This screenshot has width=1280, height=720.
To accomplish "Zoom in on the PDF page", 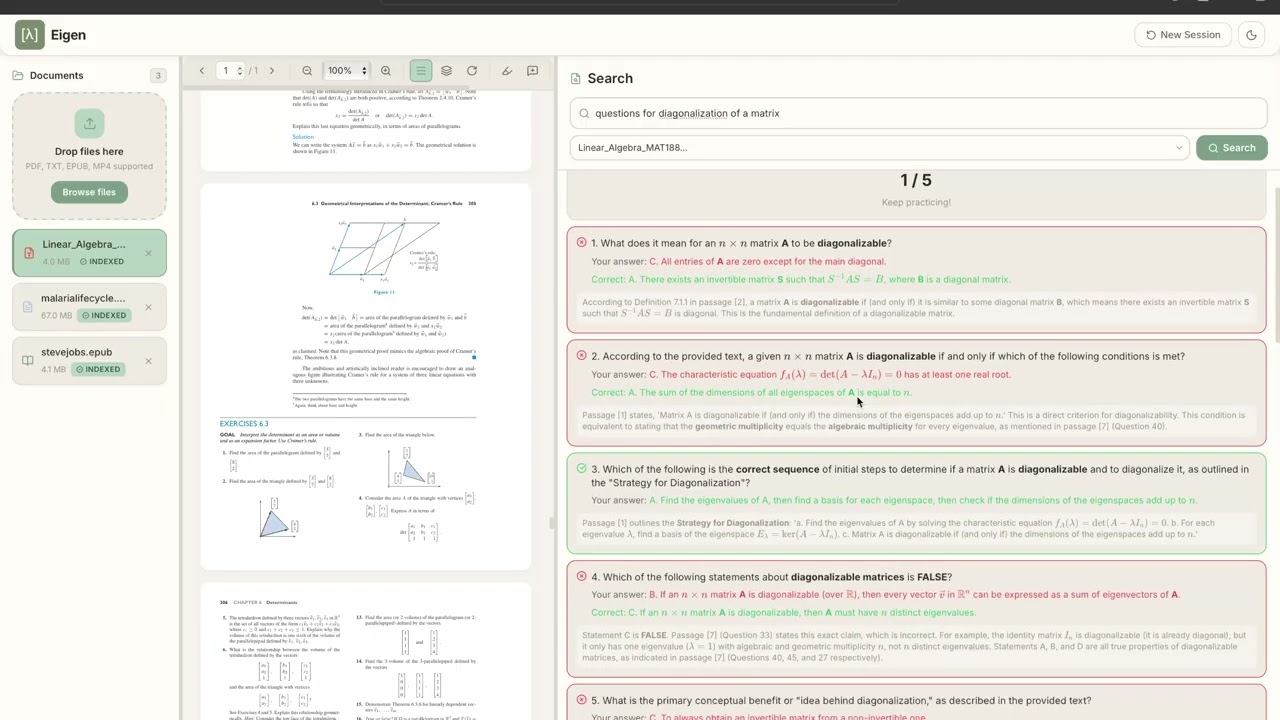I will click(x=385, y=70).
